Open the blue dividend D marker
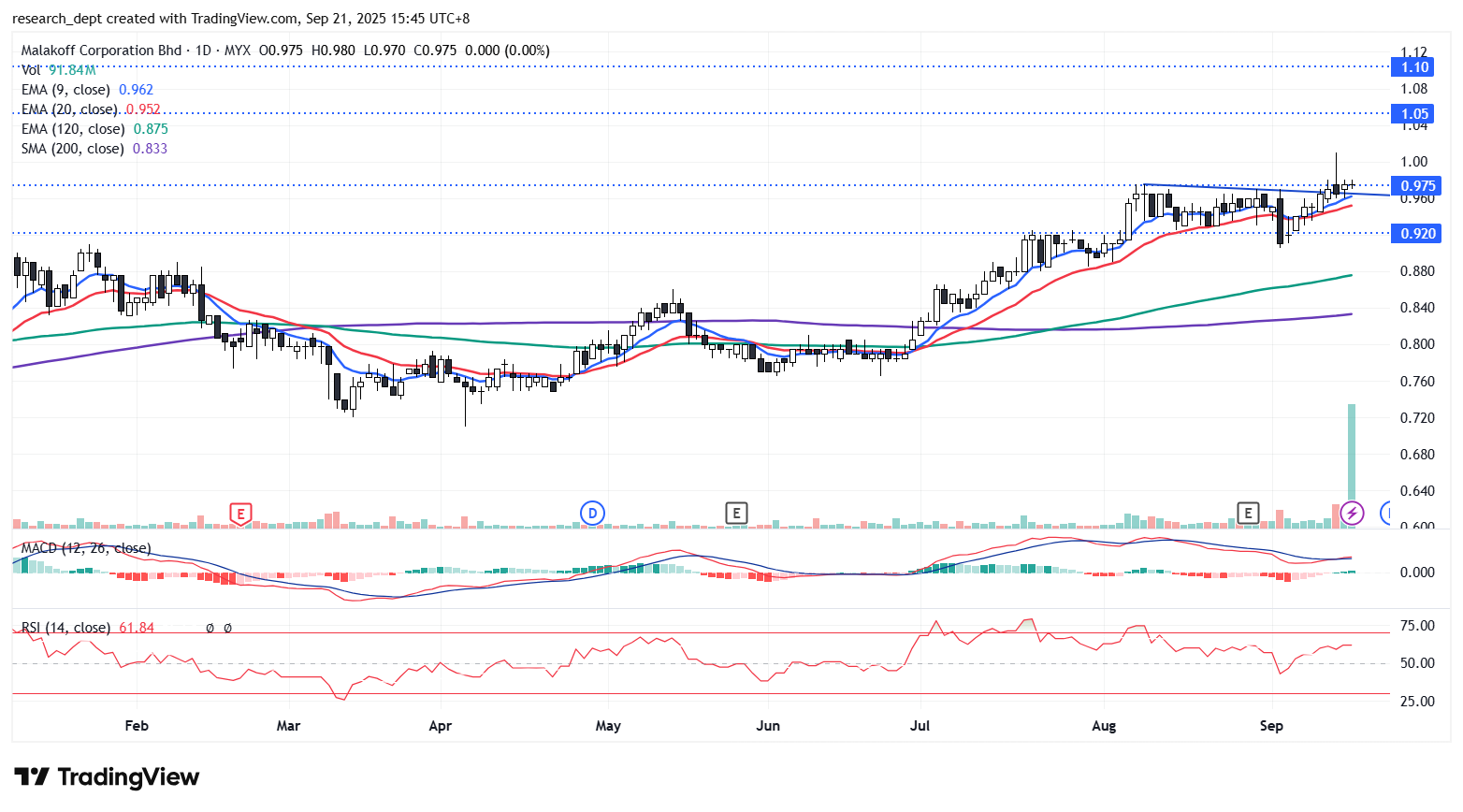Viewport: 1463px width, 812px height. point(592,513)
